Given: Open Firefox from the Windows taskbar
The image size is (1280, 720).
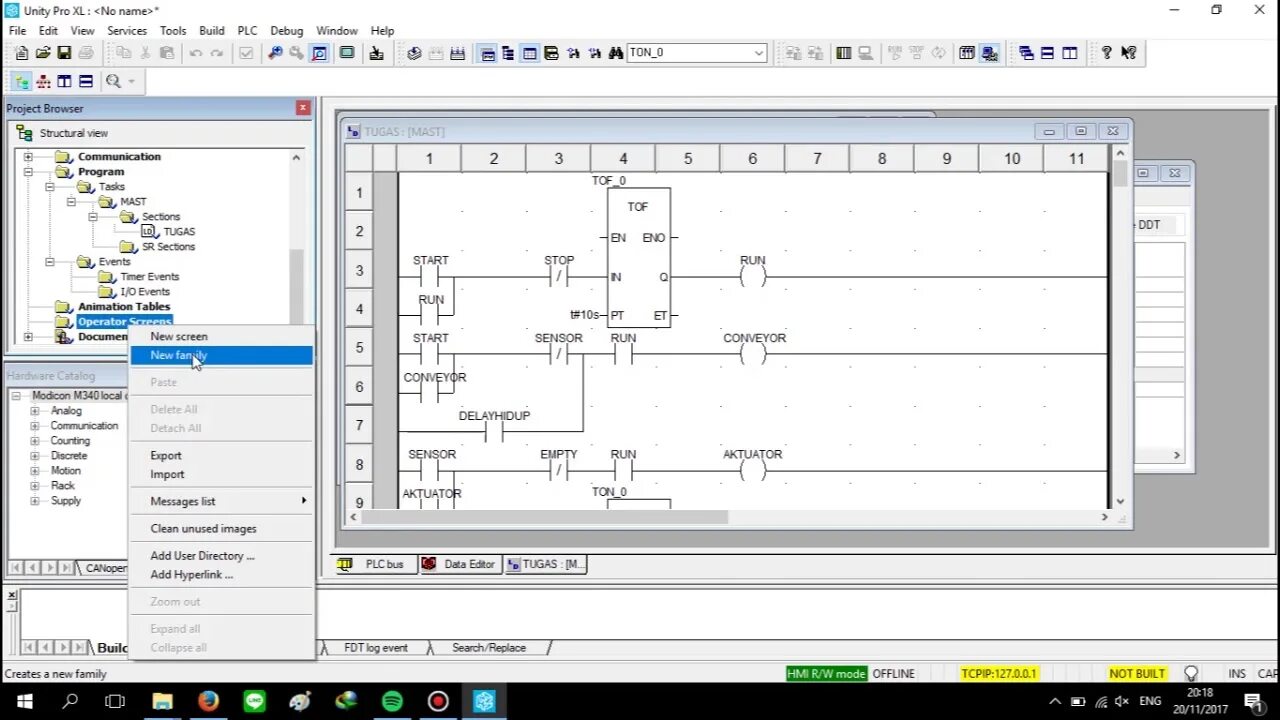Looking at the screenshot, I should (208, 702).
